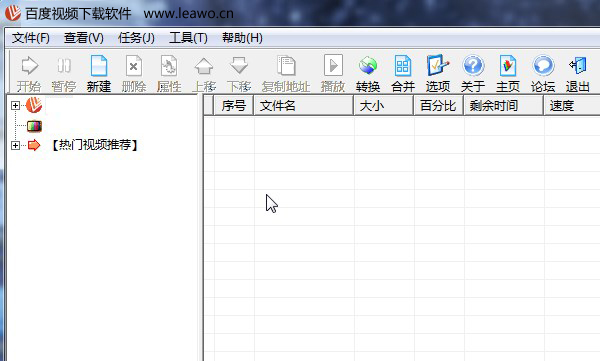Click the 开始 (Start) arrow icon
The image size is (600, 361).
coord(29,65)
